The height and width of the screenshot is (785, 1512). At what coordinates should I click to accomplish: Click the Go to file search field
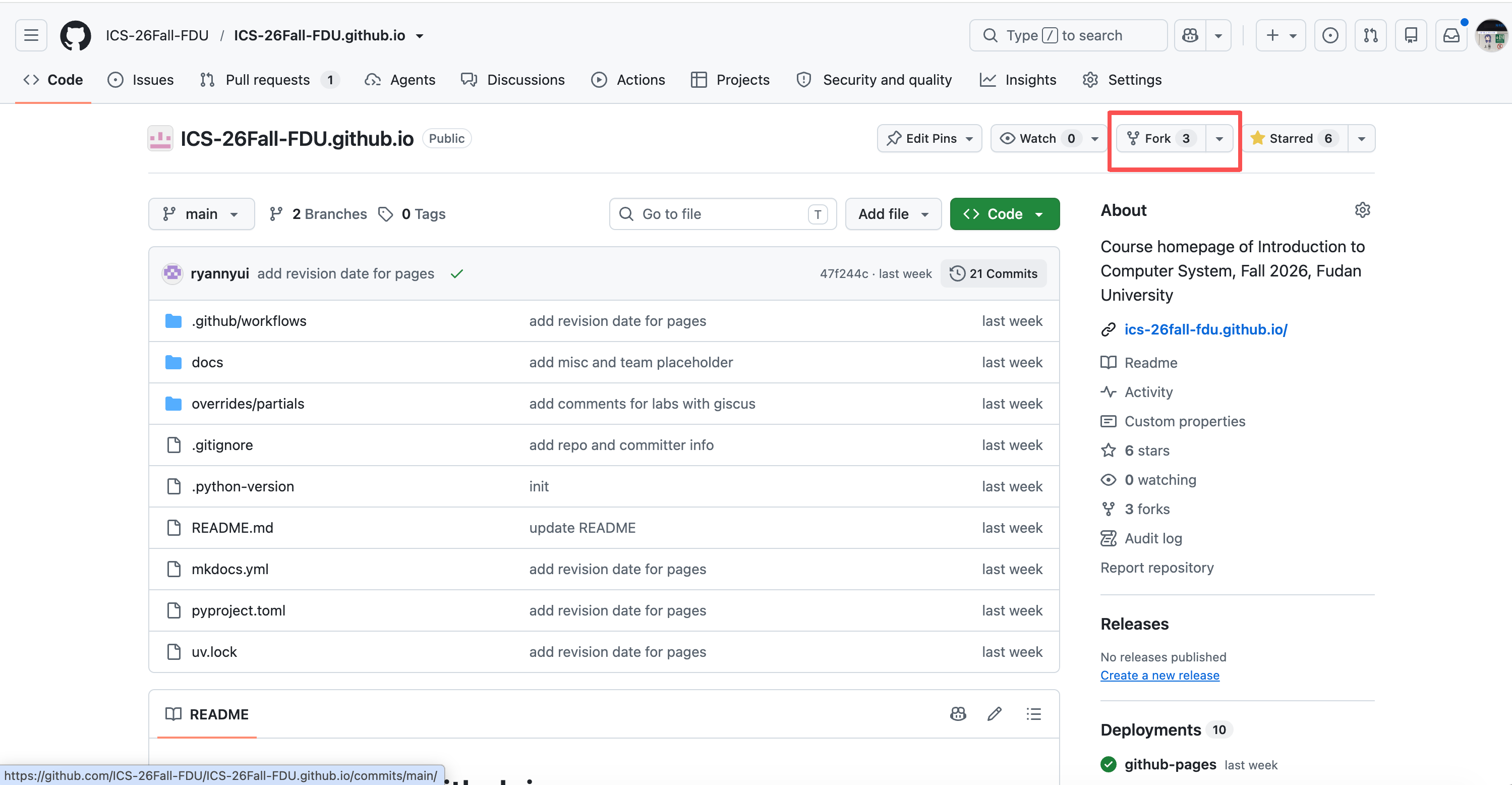tap(723, 214)
